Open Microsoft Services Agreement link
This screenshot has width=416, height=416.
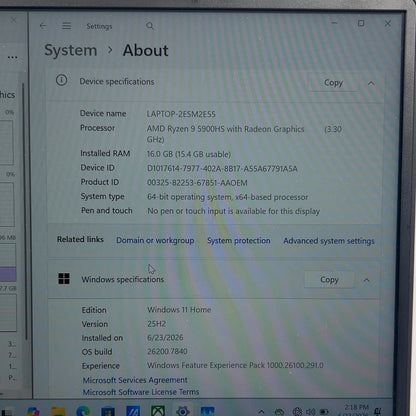point(135,380)
